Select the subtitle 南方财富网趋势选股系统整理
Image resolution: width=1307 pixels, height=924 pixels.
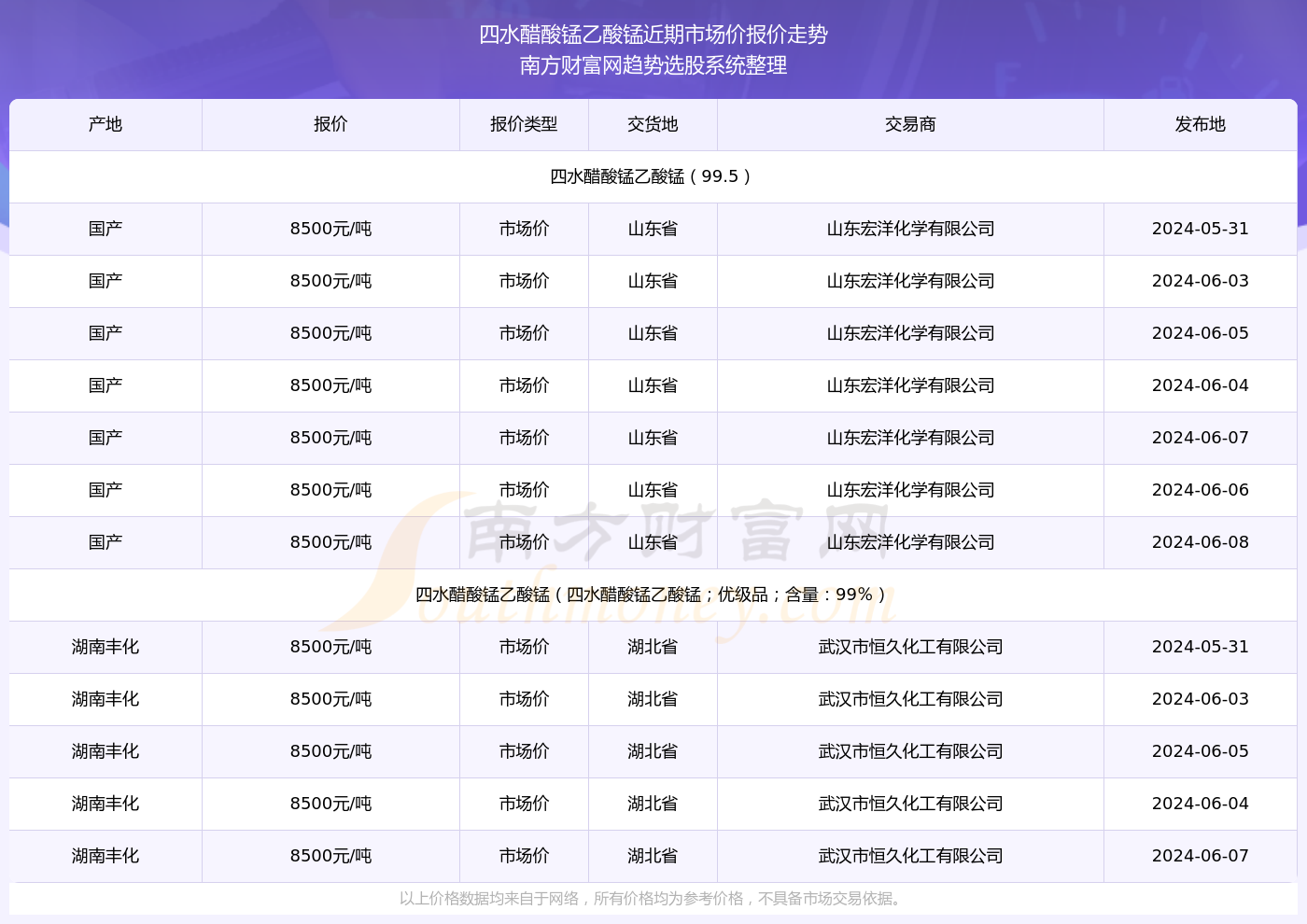pos(653,65)
